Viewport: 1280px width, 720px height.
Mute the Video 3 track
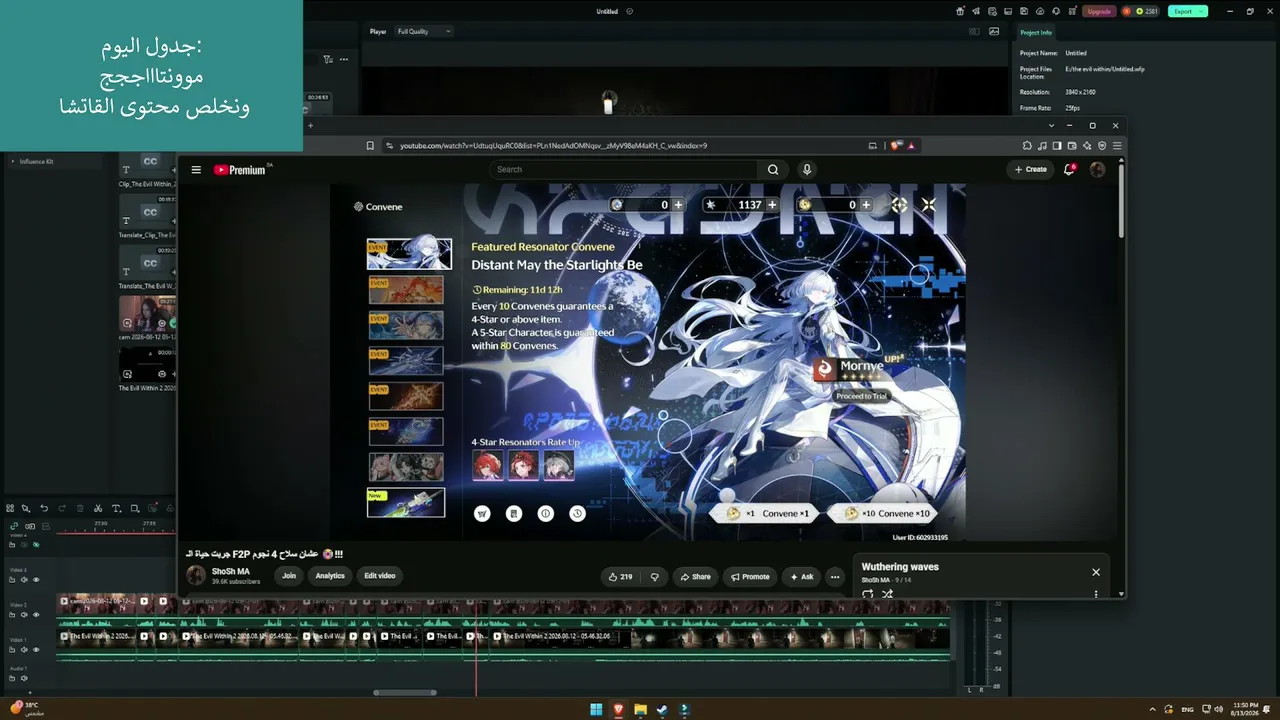click(24, 580)
